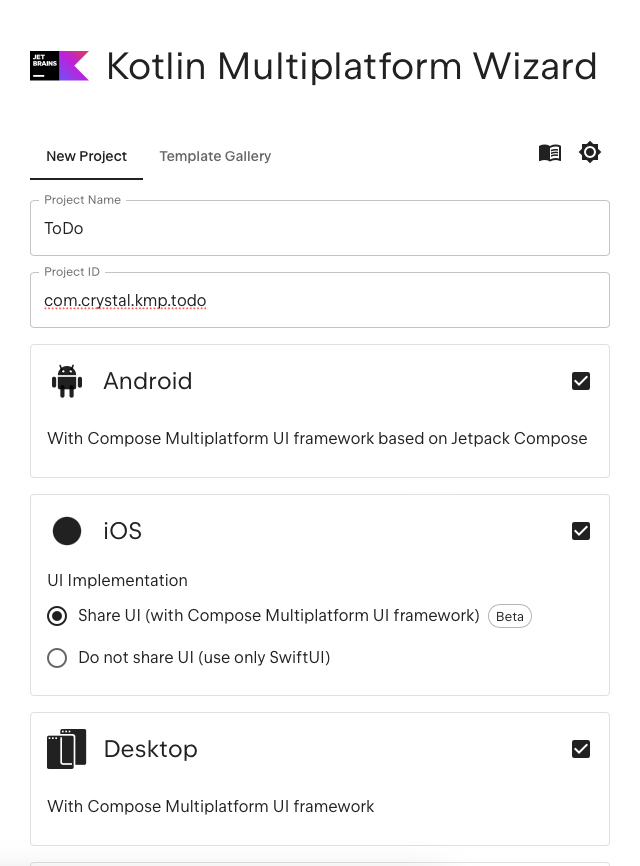Click the iOS heading text

coord(123,531)
